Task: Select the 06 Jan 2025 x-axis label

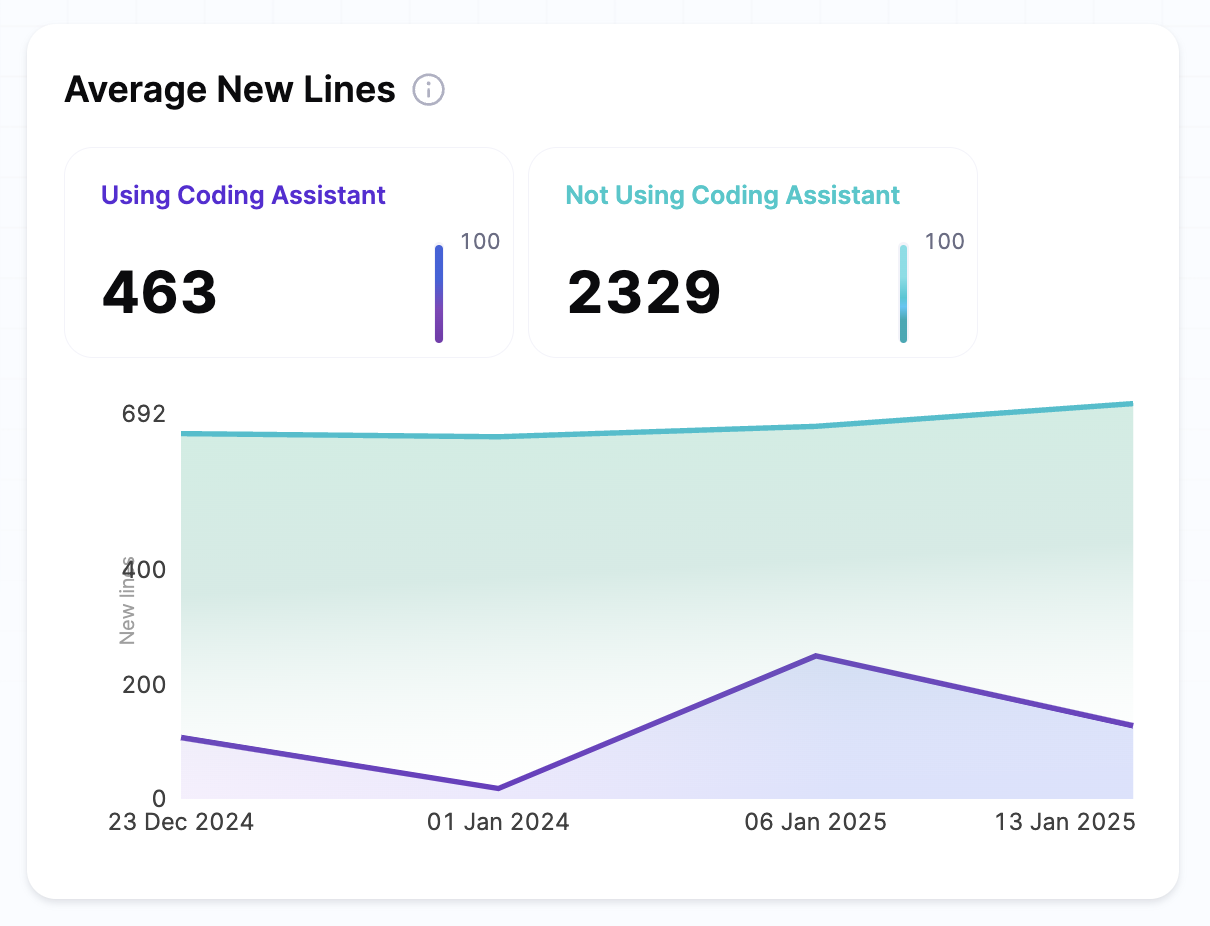Action: [816, 822]
